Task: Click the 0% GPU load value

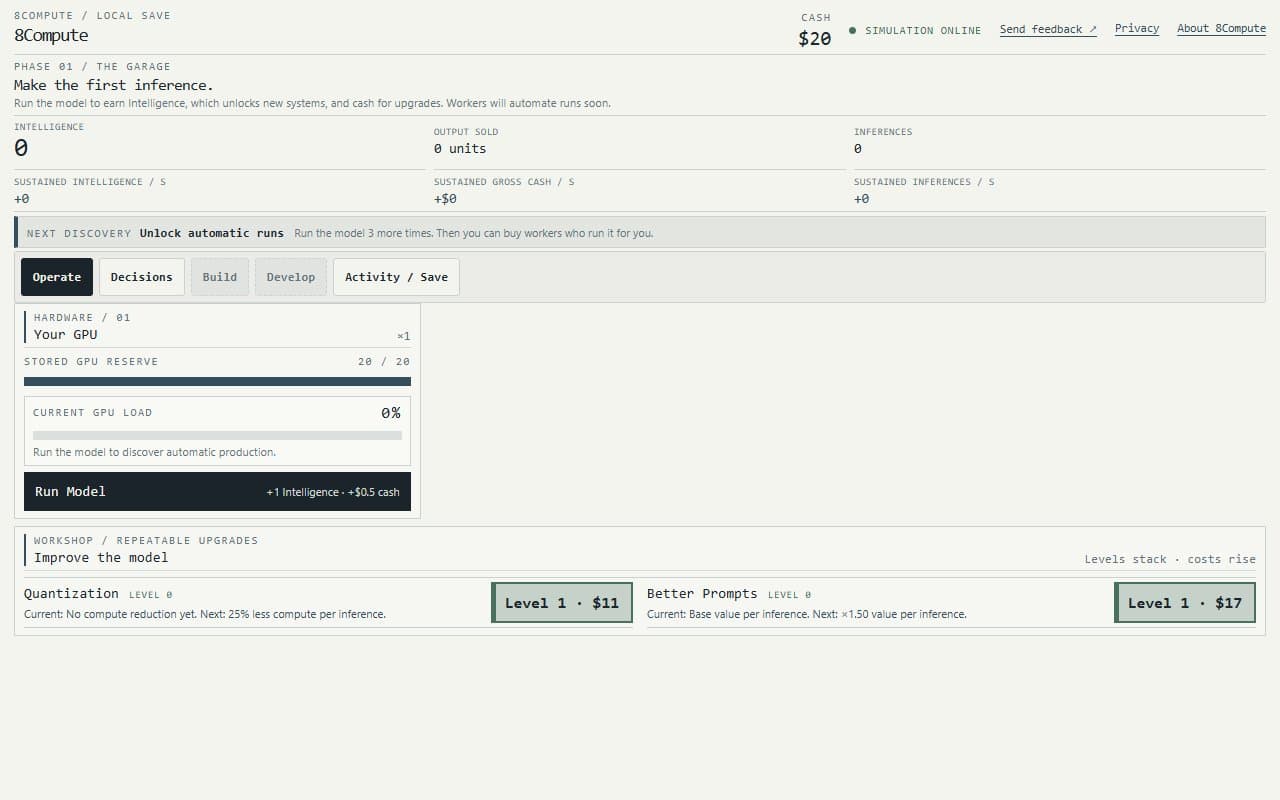Action: pyautogui.click(x=391, y=413)
